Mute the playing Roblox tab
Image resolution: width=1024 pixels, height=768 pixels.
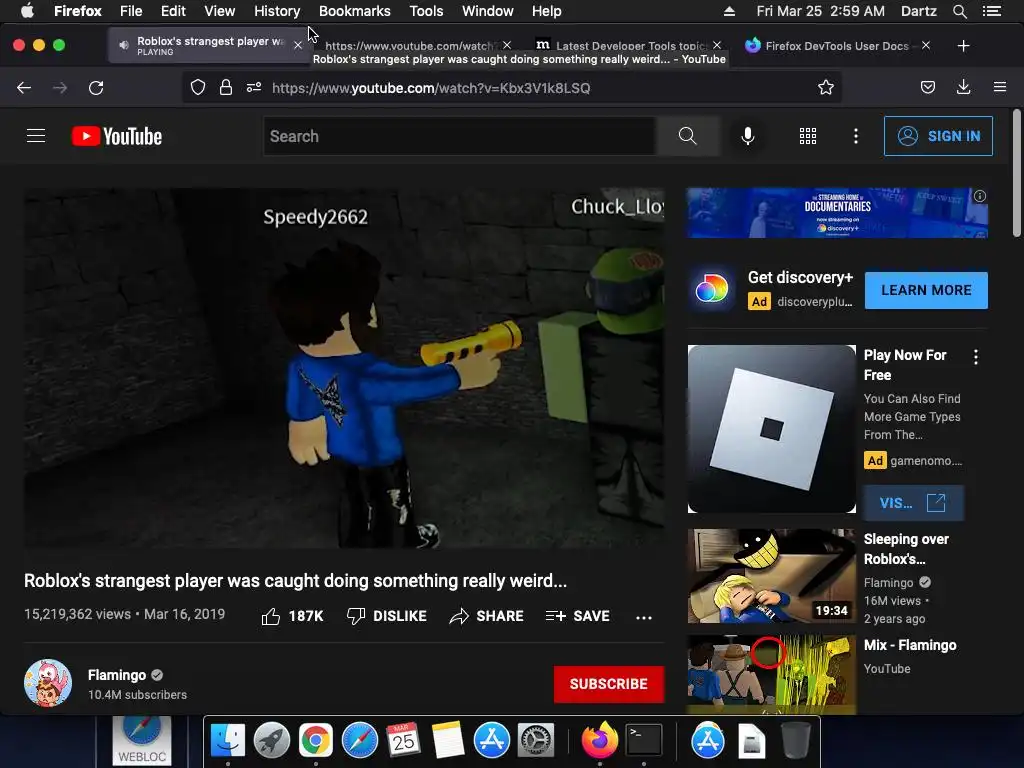click(x=123, y=45)
